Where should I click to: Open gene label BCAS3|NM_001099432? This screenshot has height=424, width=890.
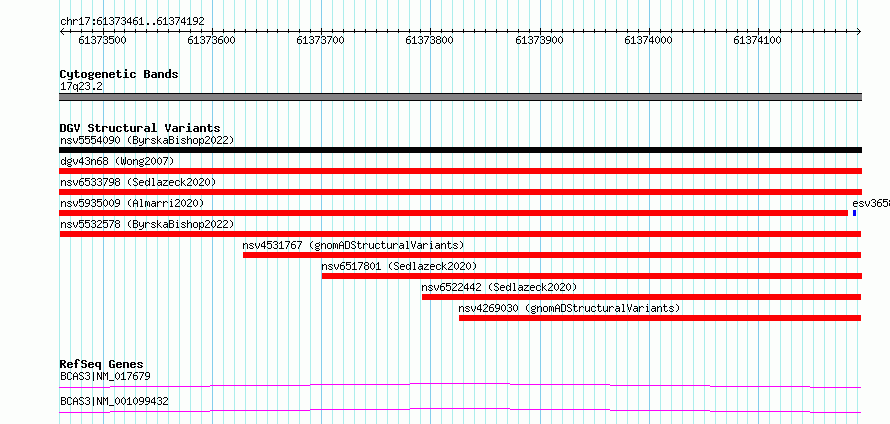[x=114, y=401]
